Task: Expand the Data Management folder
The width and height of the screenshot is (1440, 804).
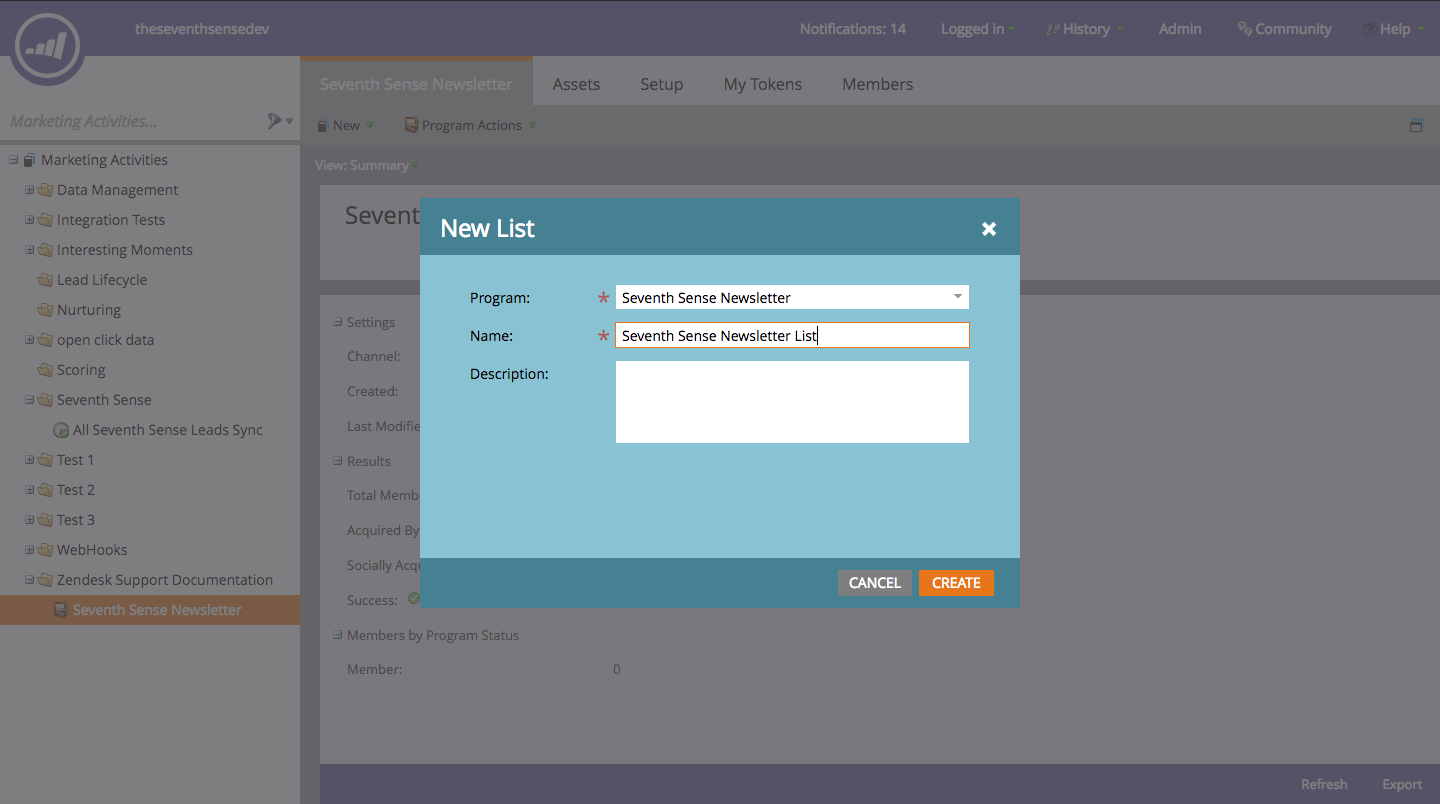Action: point(30,190)
